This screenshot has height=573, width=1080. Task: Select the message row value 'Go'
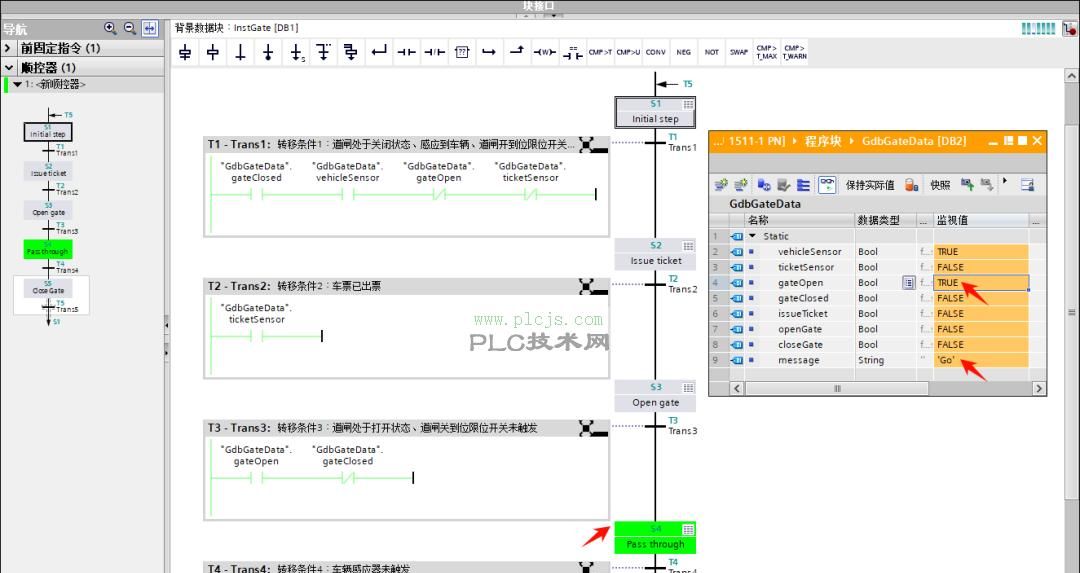point(981,360)
